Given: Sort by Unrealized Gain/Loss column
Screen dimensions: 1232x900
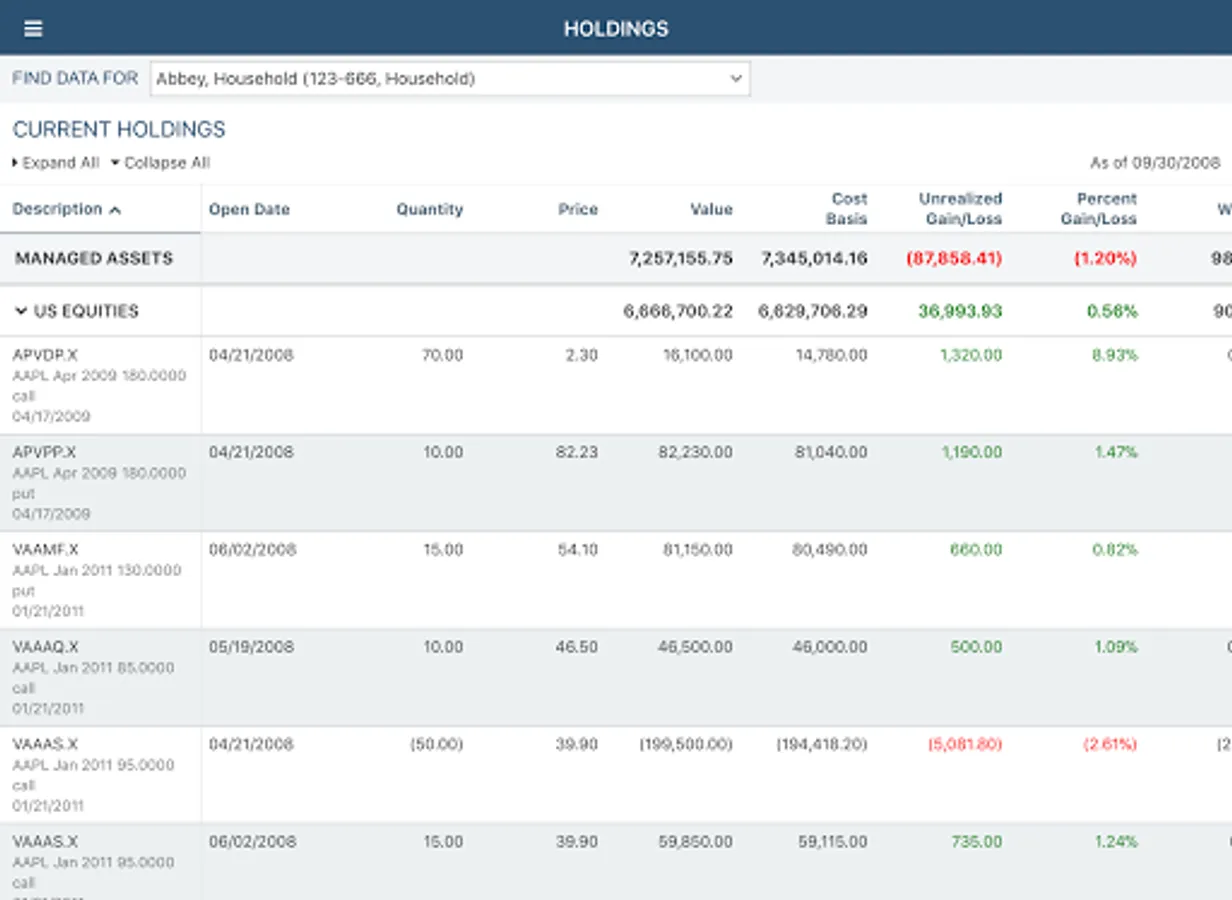Looking at the screenshot, I should (x=960, y=209).
